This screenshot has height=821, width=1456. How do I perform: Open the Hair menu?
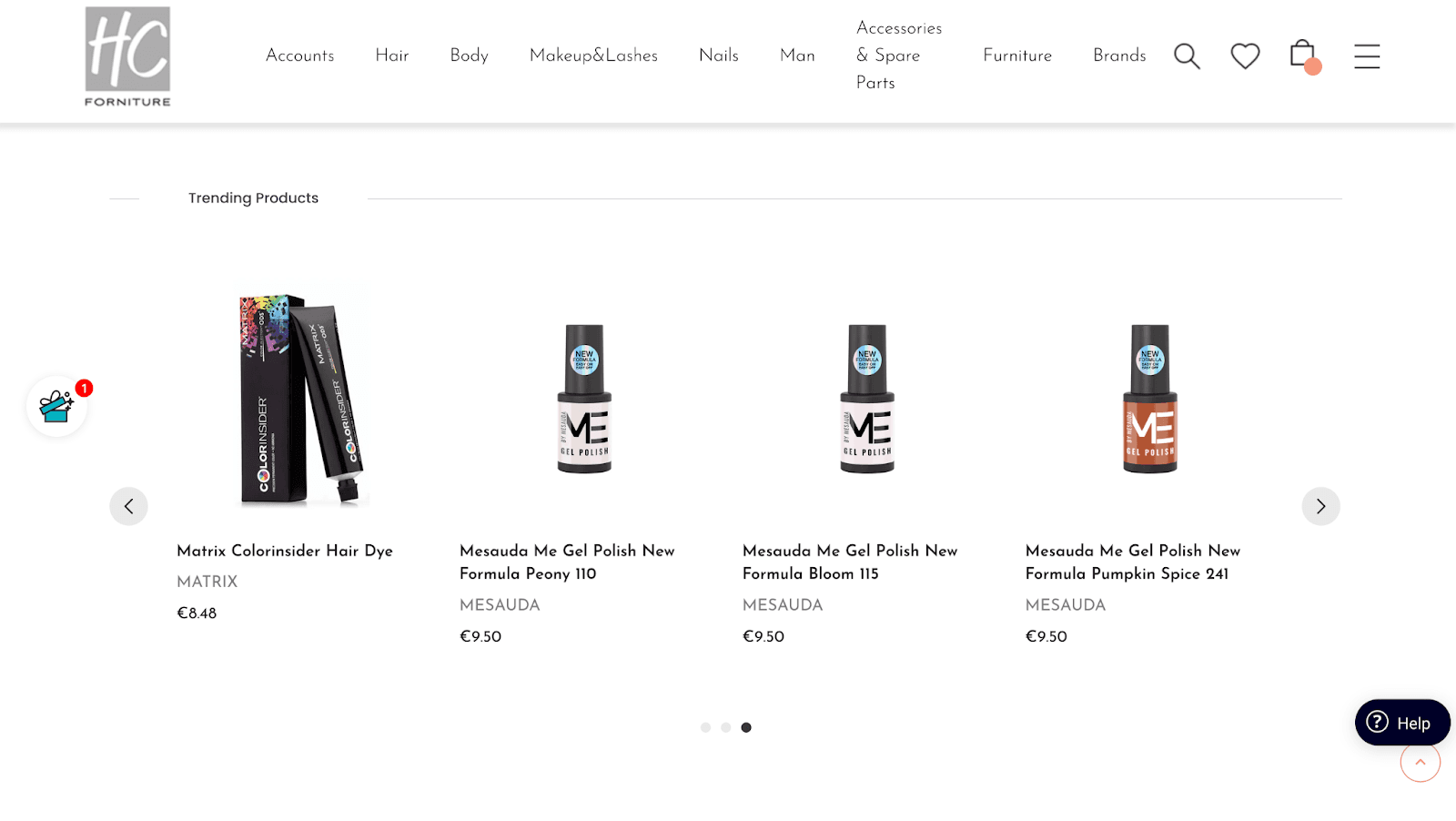click(392, 56)
